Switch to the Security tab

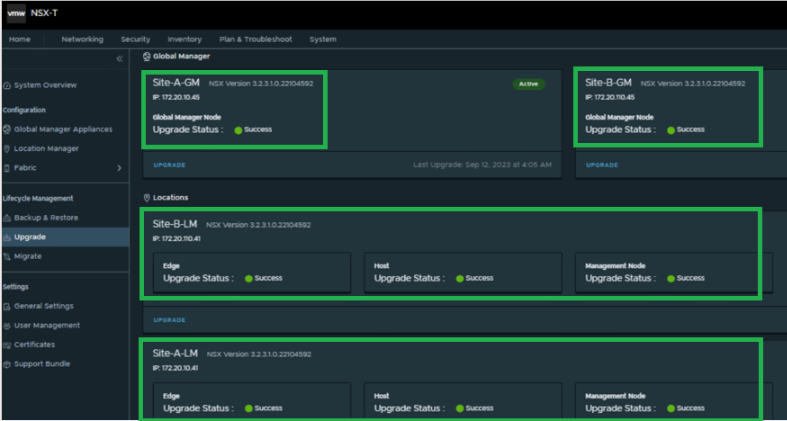pyautogui.click(x=135, y=39)
